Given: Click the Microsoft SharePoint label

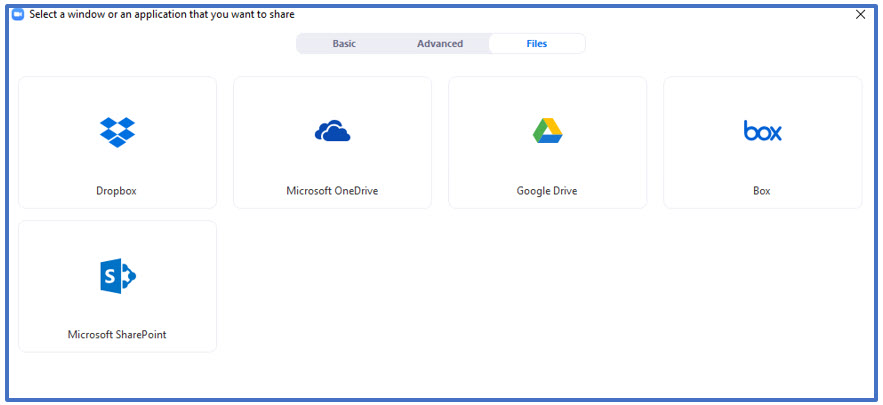Looking at the screenshot, I should 117,335.
